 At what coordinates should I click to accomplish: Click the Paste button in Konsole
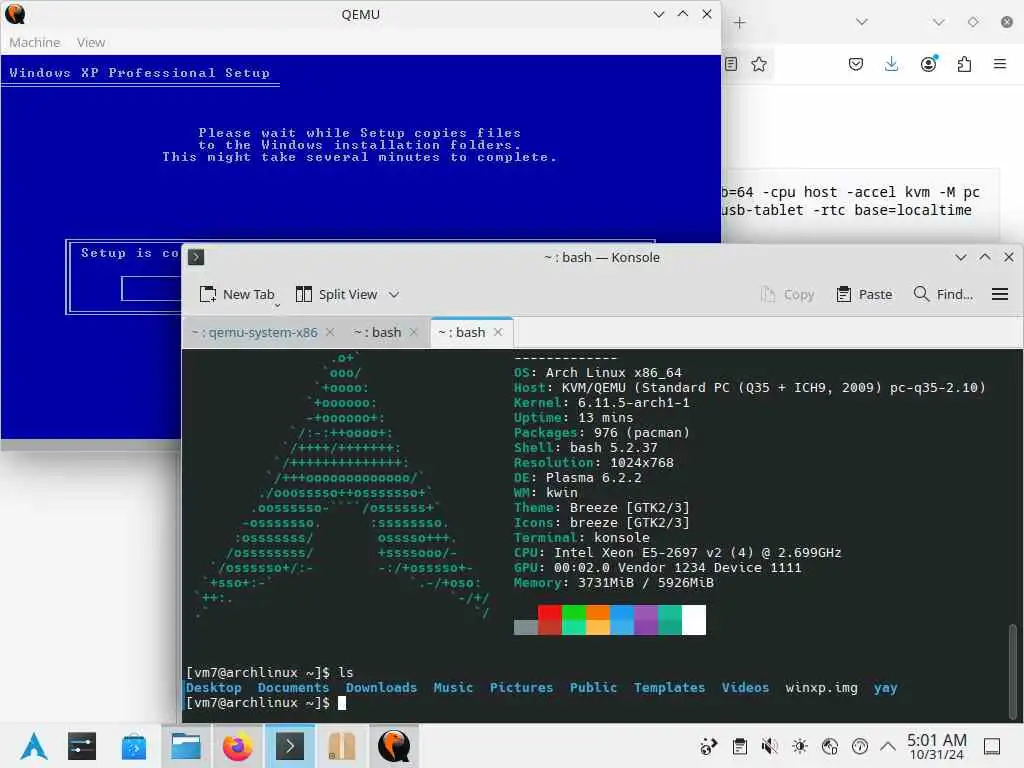864,295
